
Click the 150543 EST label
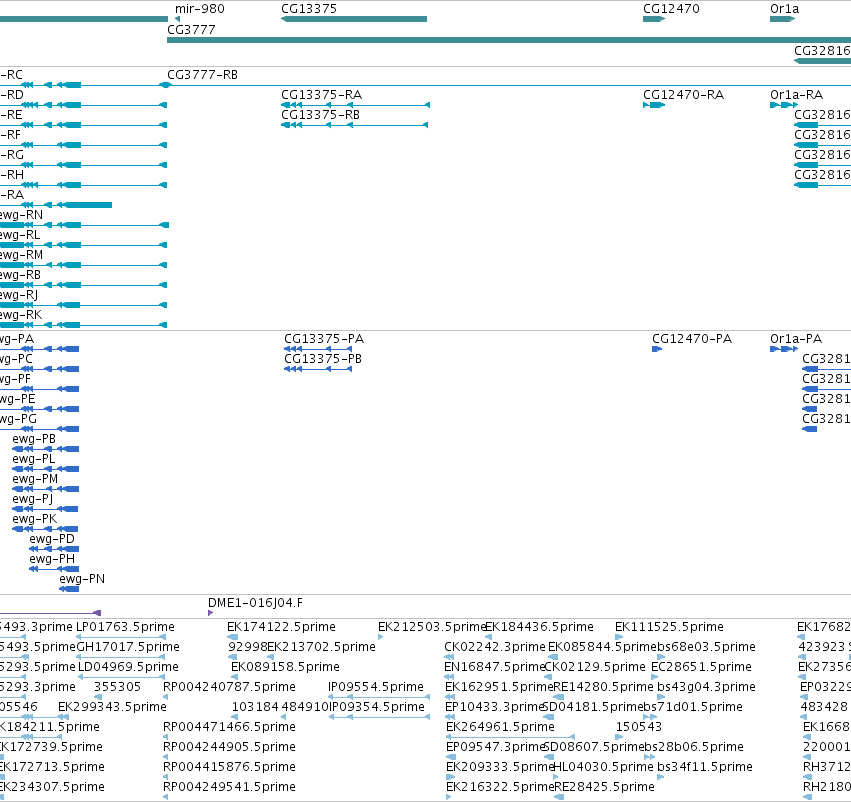coord(639,728)
